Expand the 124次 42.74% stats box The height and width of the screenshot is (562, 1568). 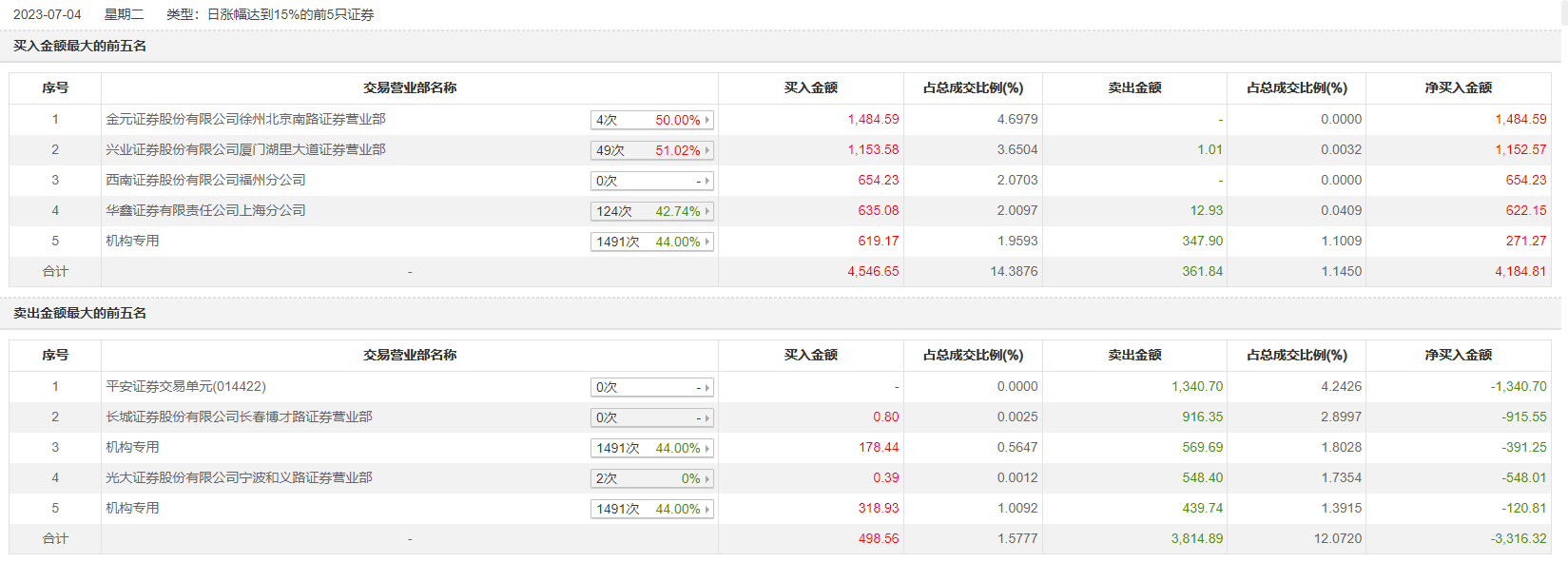[x=651, y=211]
